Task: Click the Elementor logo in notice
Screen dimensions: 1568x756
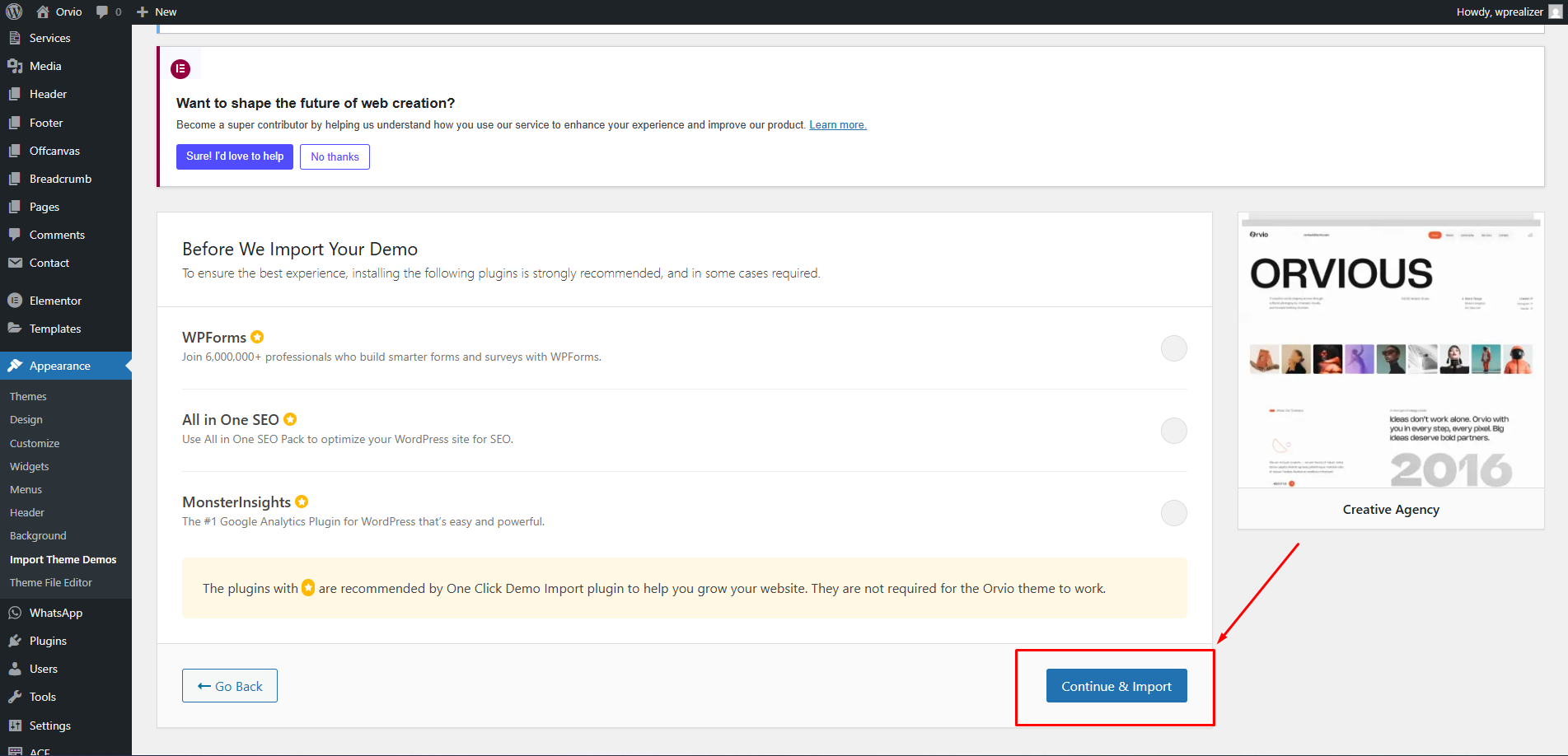Action: click(180, 69)
